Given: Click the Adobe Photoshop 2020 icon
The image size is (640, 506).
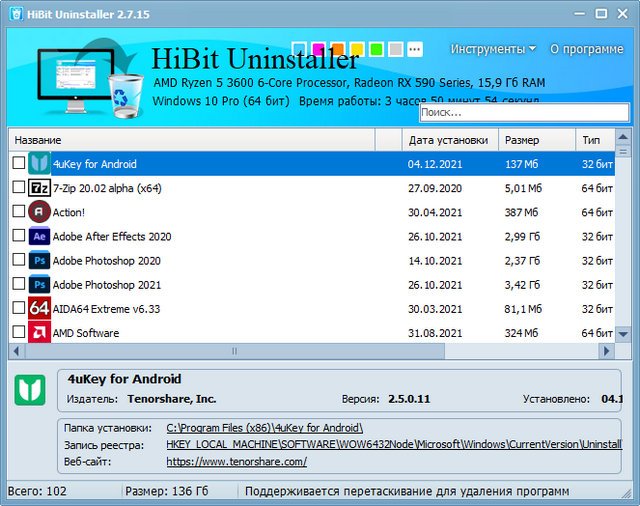Looking at the screenshot, I should click(39, 260).
